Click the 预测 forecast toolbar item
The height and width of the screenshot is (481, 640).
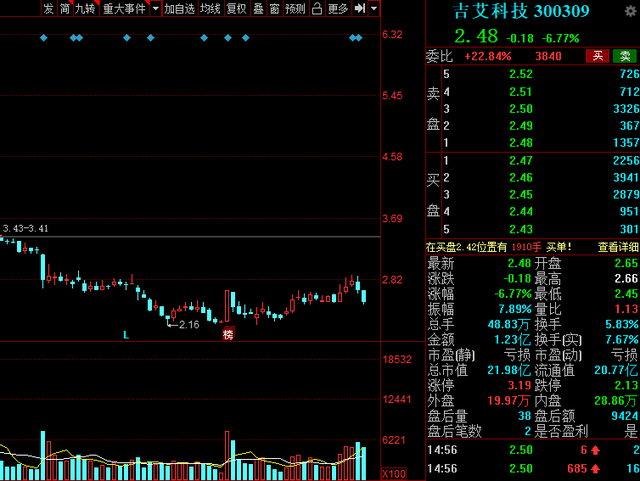[x=295, y=8]
